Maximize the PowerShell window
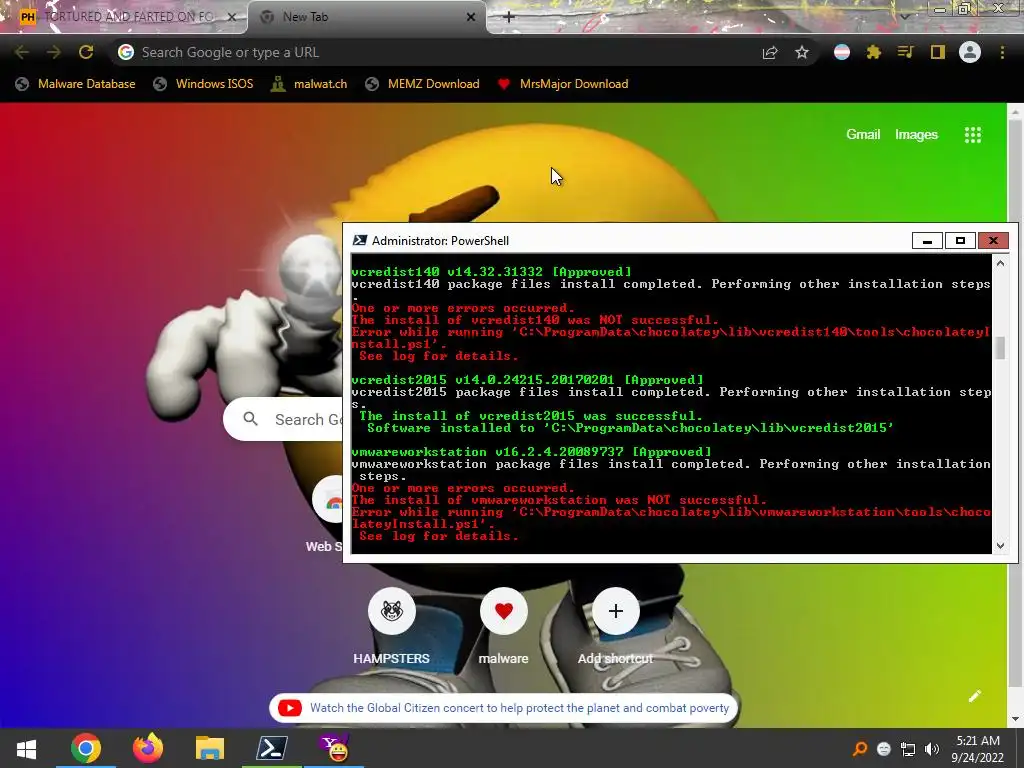The width and height of the screenshot is (1024, 768). point(960,240)
